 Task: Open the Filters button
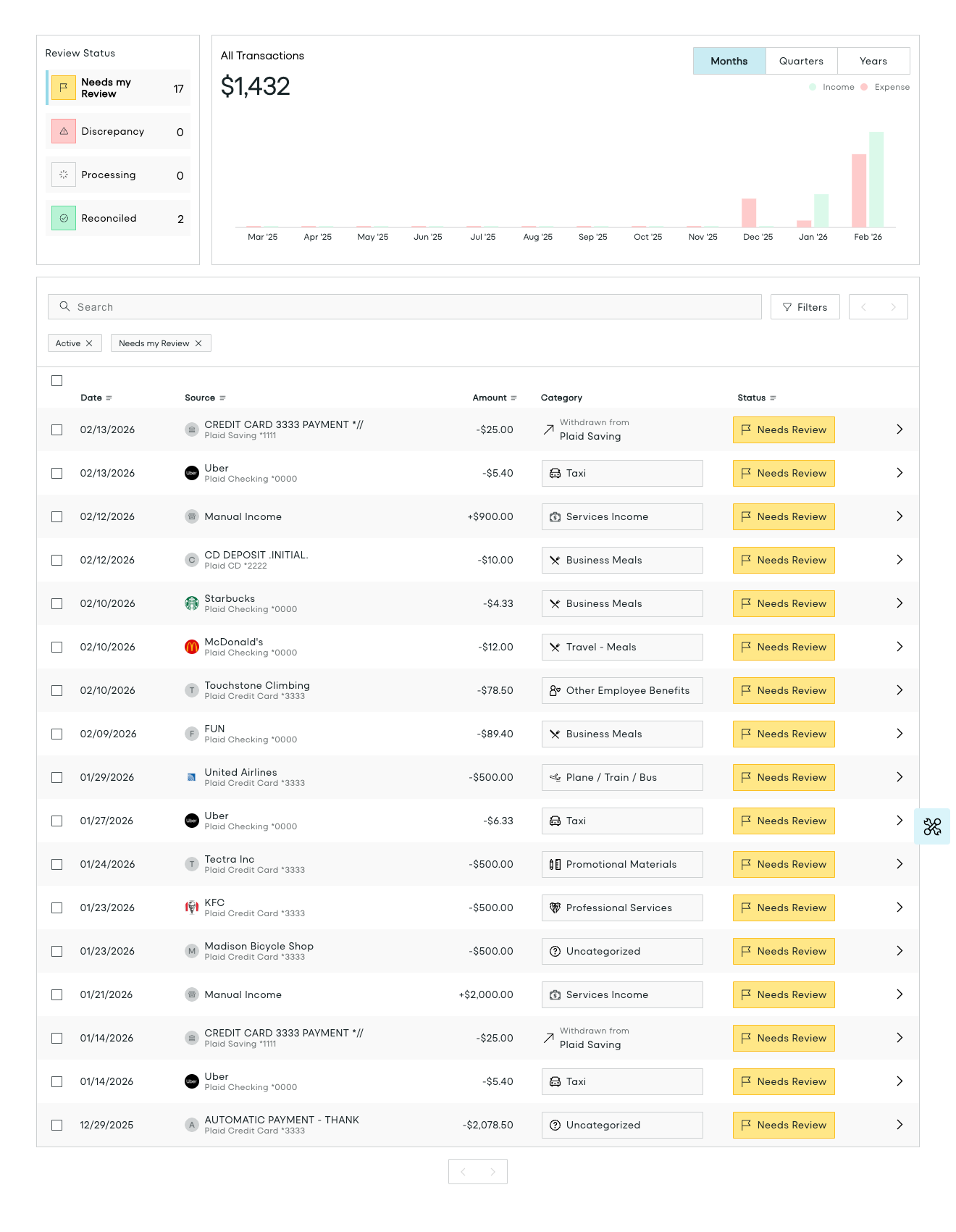point(805,307)
